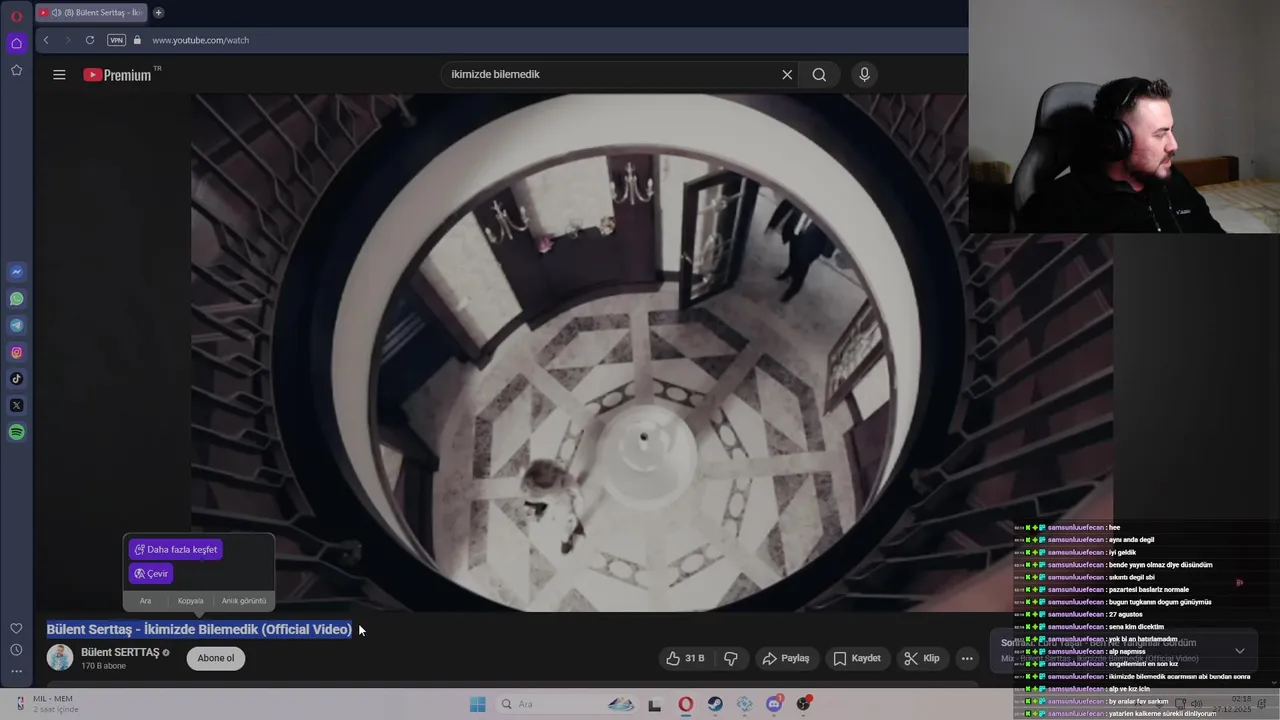The width and height of the screenshot is (1280, 720).
Task: Open Instagram in the Opera sidebar
Action: [16, 352]
